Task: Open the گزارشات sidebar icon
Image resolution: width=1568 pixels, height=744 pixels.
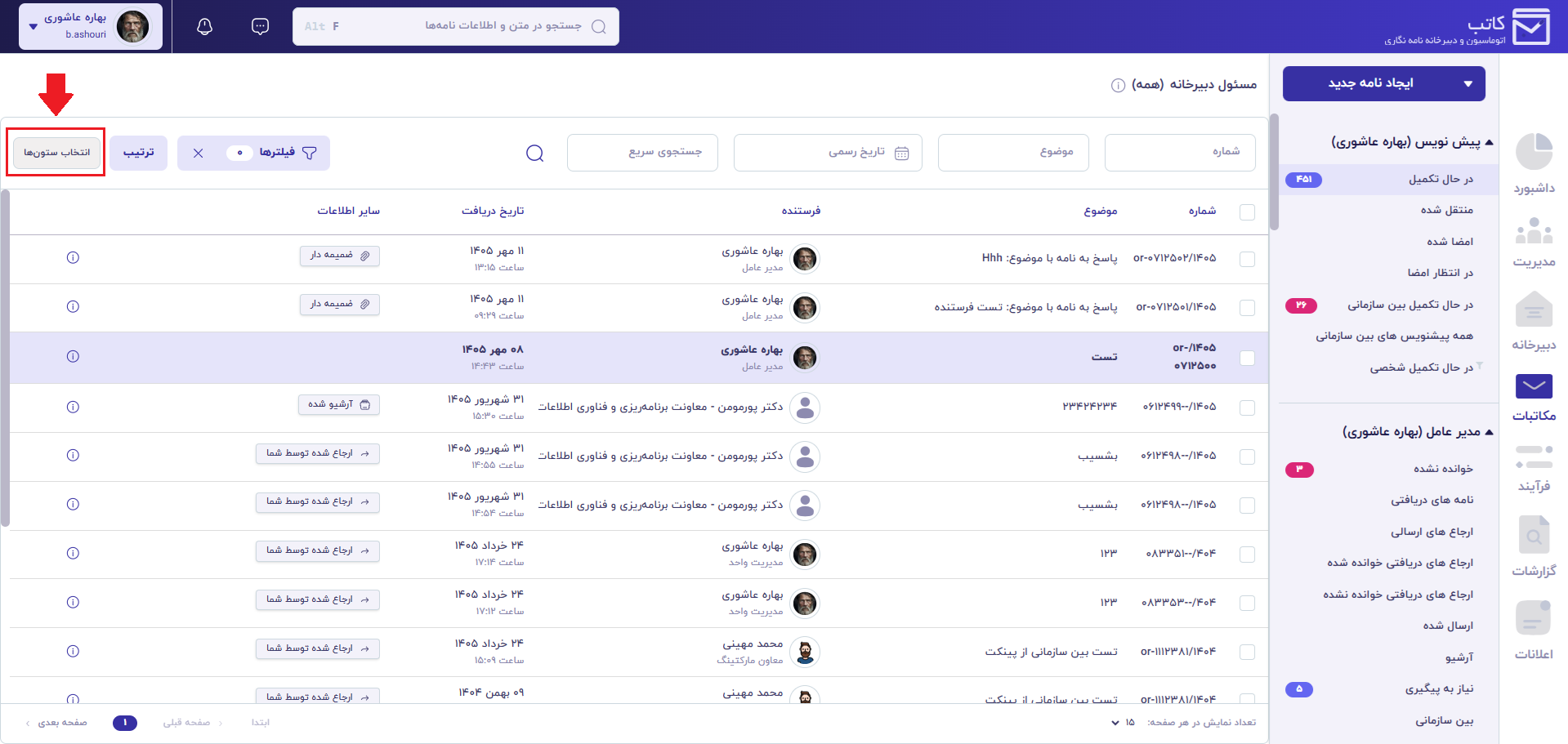Action: tap(1534, 535)
